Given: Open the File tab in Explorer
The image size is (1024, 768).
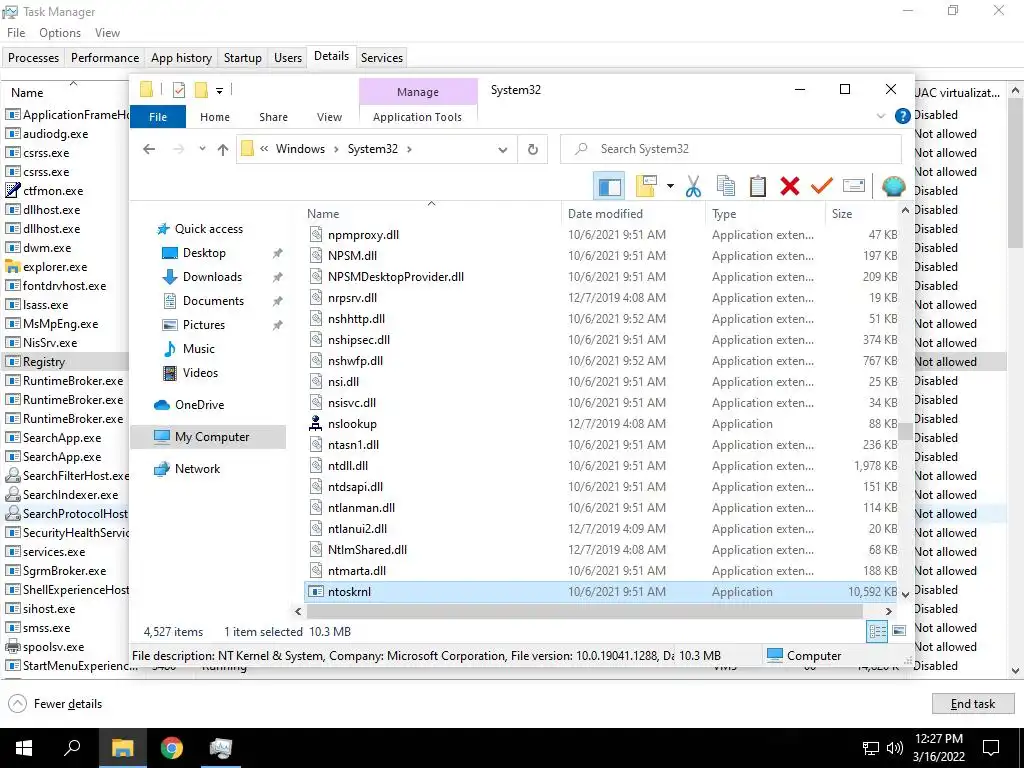Looking at the screenshot, I should (158, 117).
